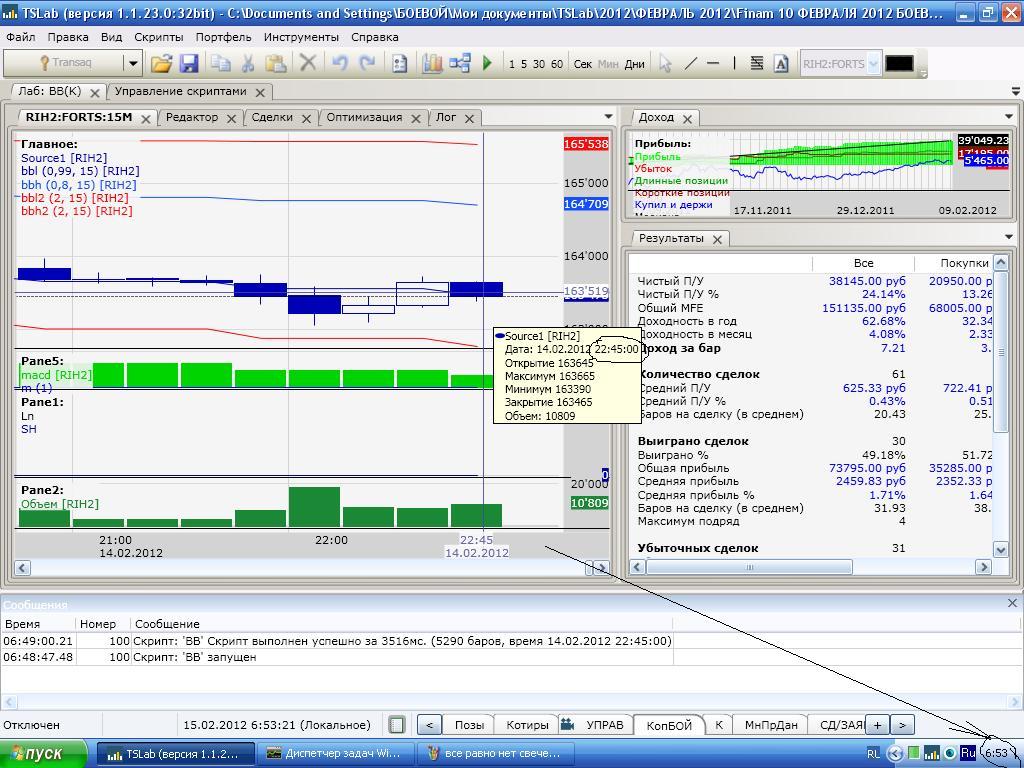Screen dimensions: 1024x768
Task: Select the horizontal line drawing tool
Action: click(713, 63)
